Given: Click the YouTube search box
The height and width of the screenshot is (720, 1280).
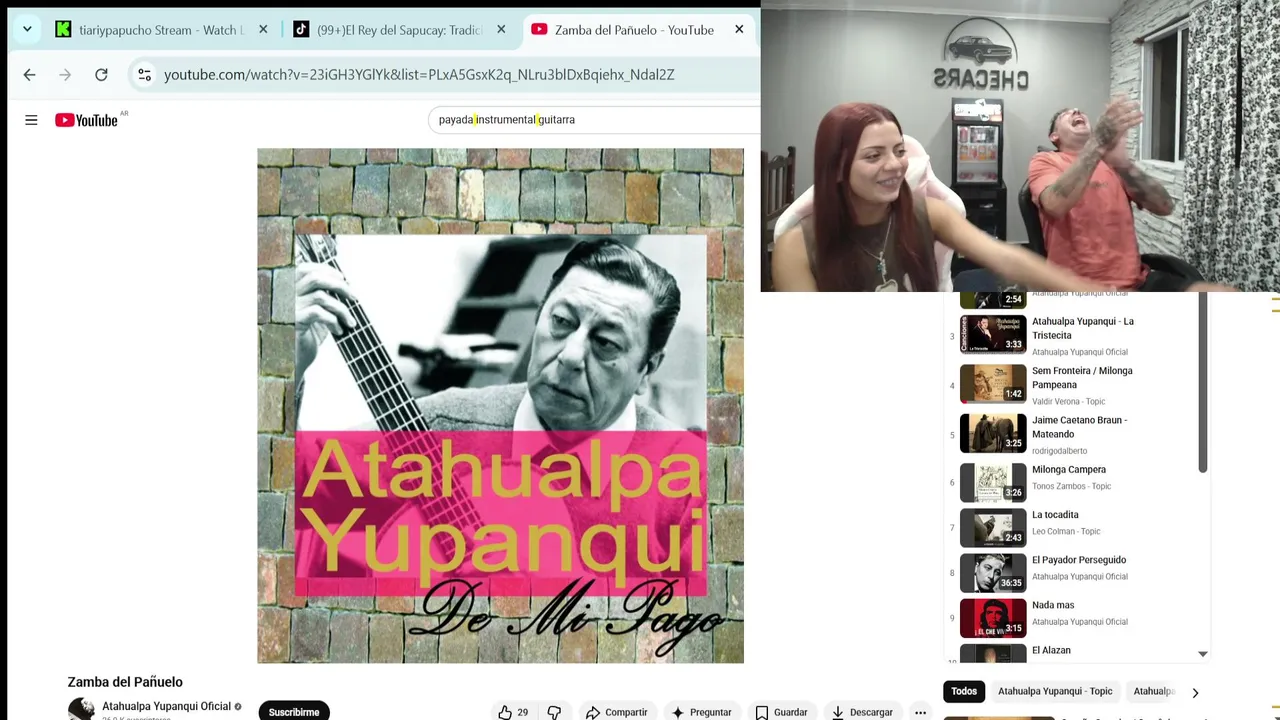Looking at the screenshot, I should (x=595, y=120).
